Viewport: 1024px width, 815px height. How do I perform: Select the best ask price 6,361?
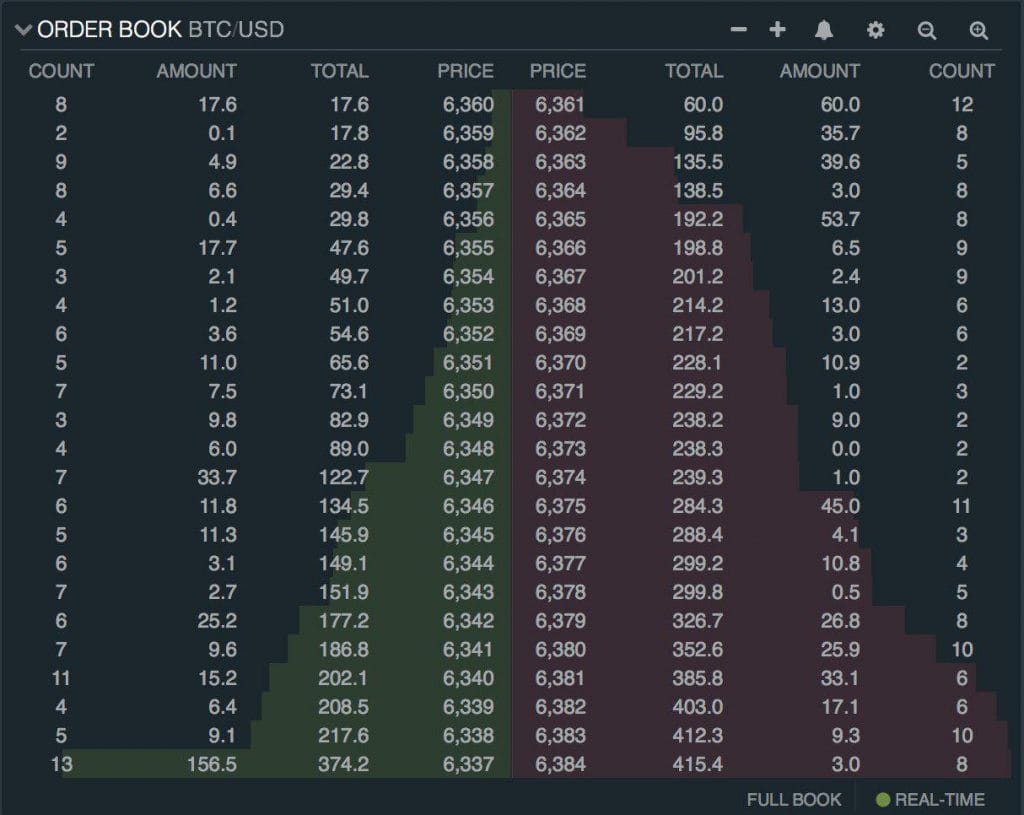560,104
